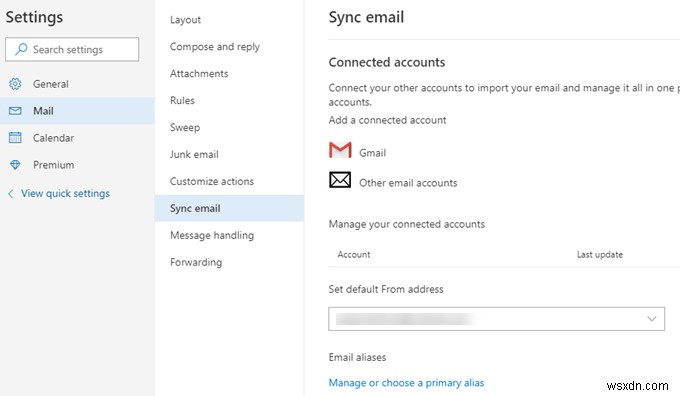680x396 pixels.
Task: Click the Calendar icon in sidebar
Action: pos(15,137)
